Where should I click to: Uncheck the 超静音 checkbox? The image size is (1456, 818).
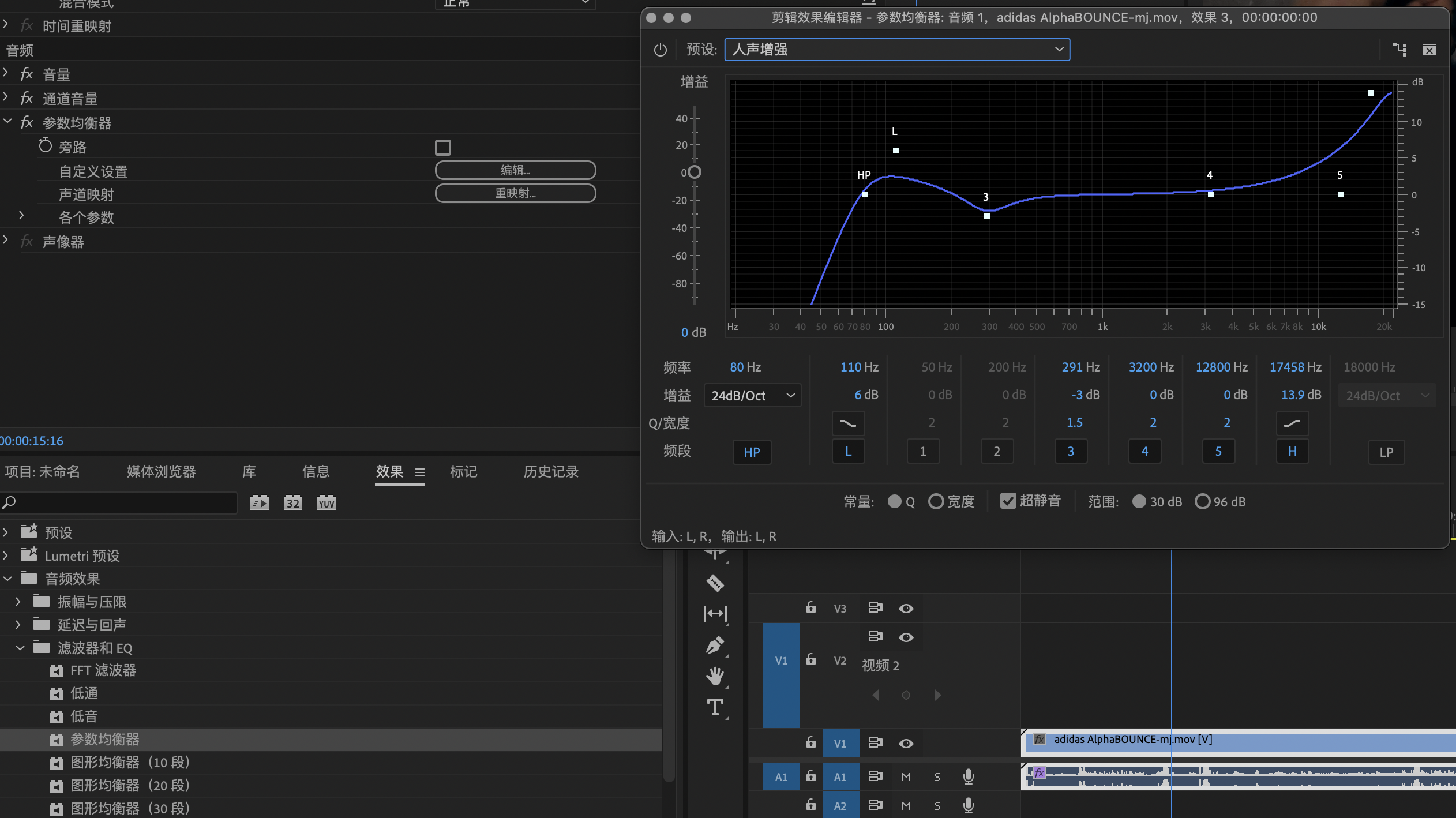[1008, 501]
